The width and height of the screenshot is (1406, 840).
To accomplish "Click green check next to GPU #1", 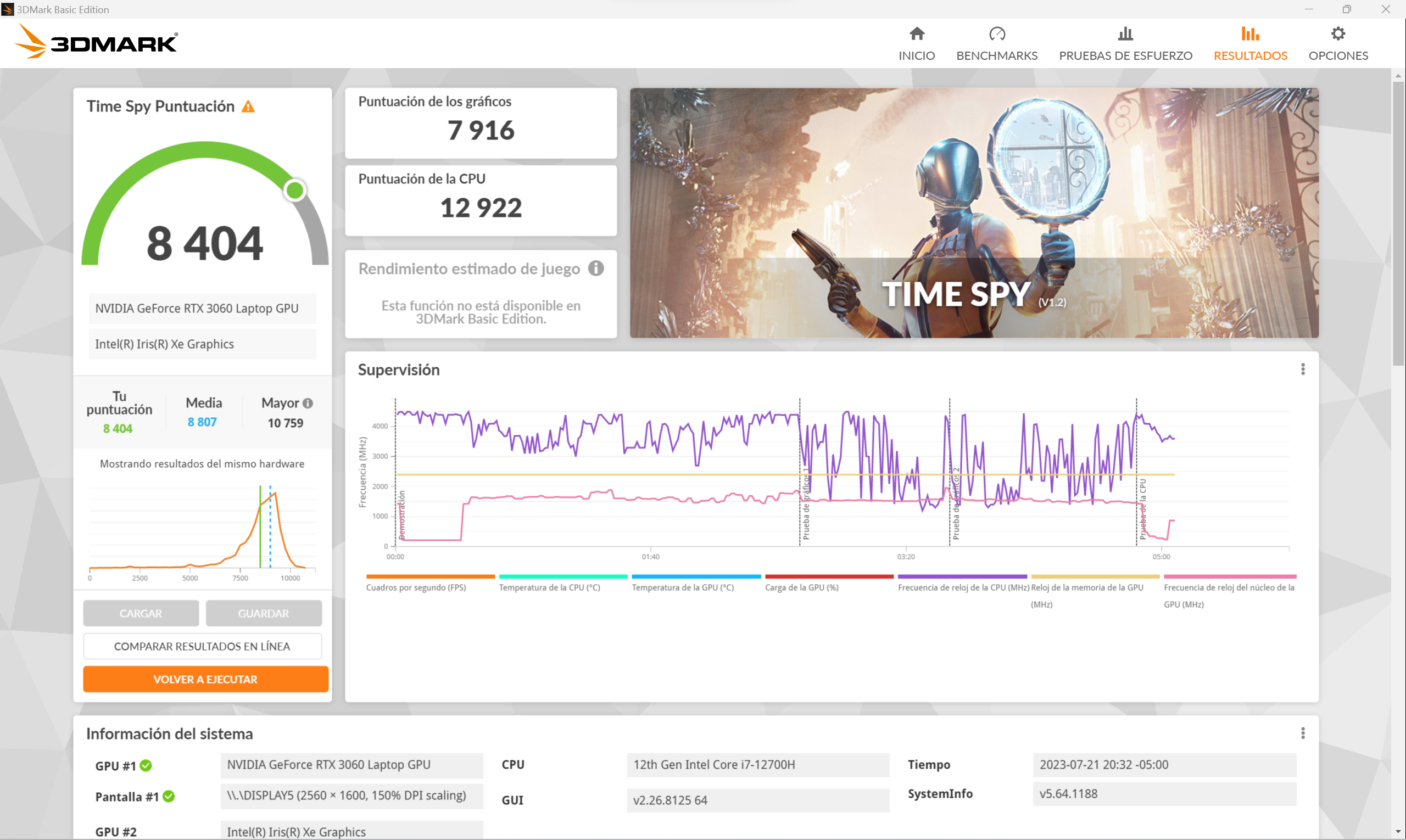I will (x=146, y=766).
